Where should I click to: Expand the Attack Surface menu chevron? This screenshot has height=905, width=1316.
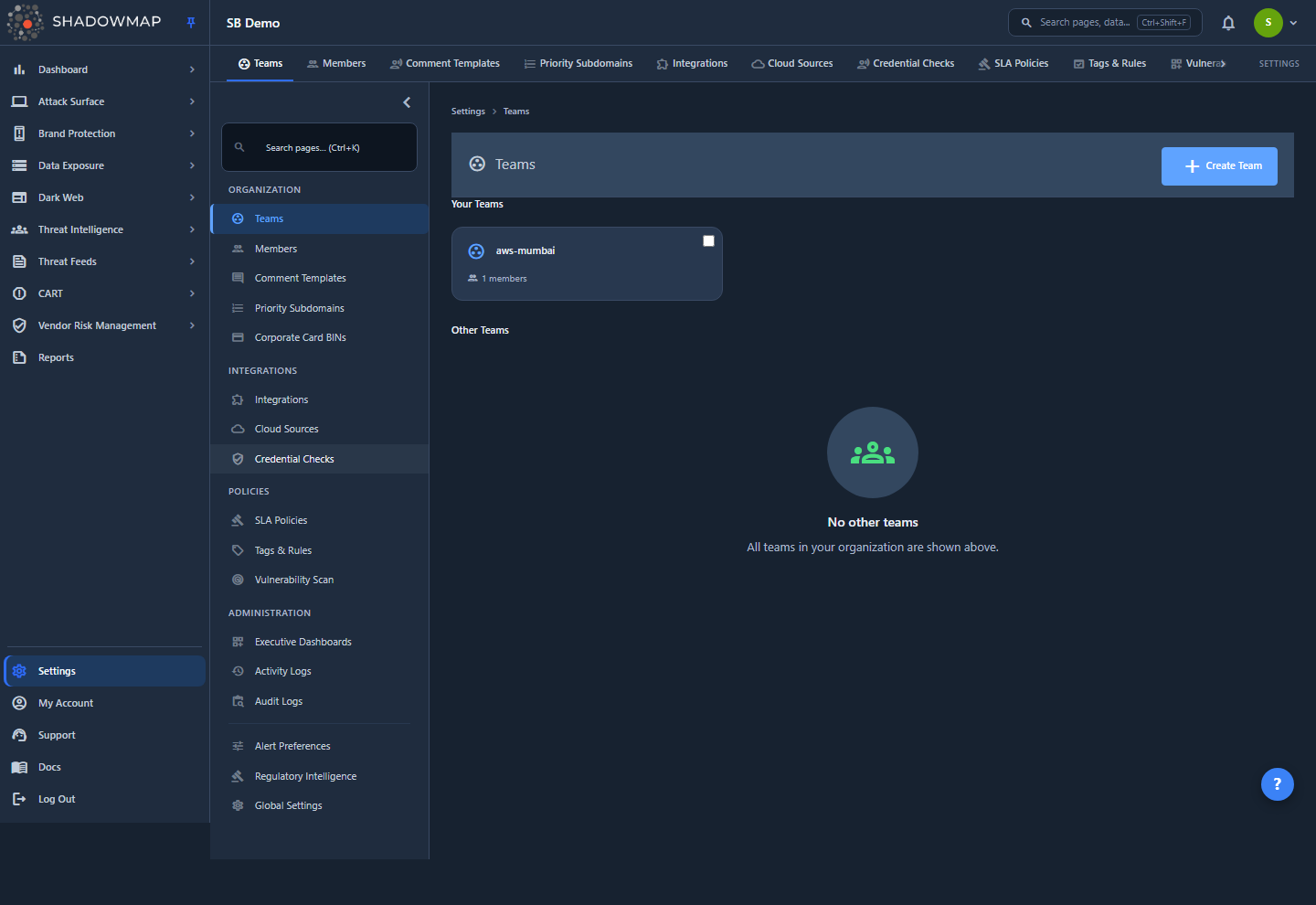[192, 101]
